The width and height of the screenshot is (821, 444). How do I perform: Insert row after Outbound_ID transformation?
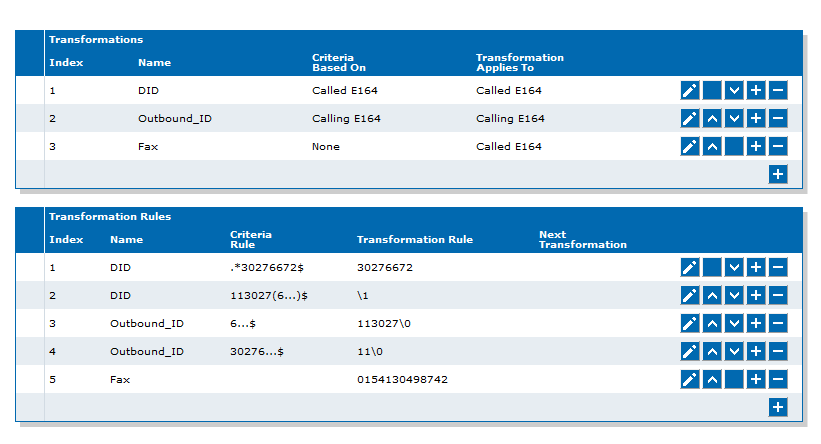tap(756, 118)
